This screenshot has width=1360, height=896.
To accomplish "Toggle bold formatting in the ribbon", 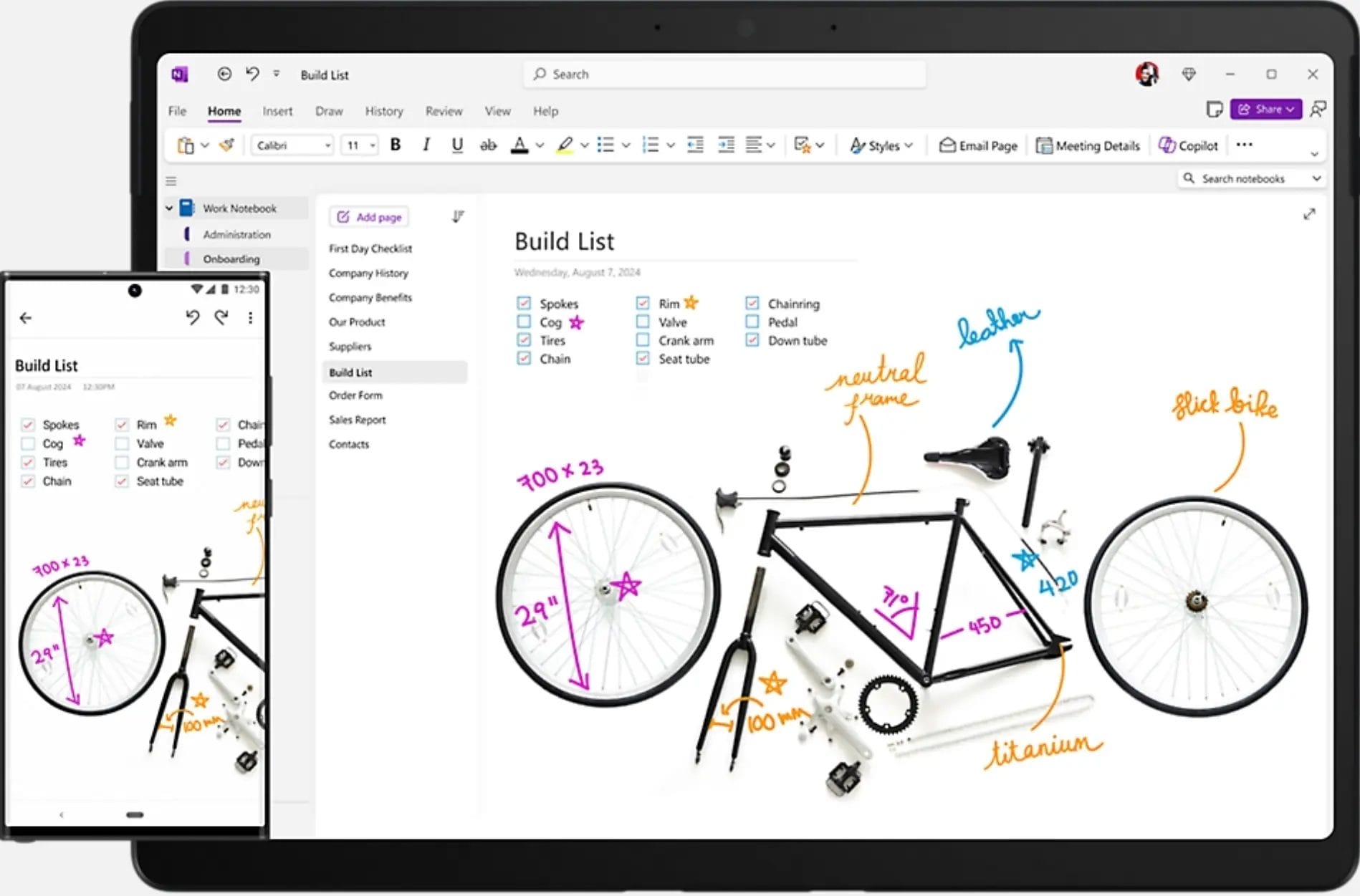I will (x=395, y=145).
